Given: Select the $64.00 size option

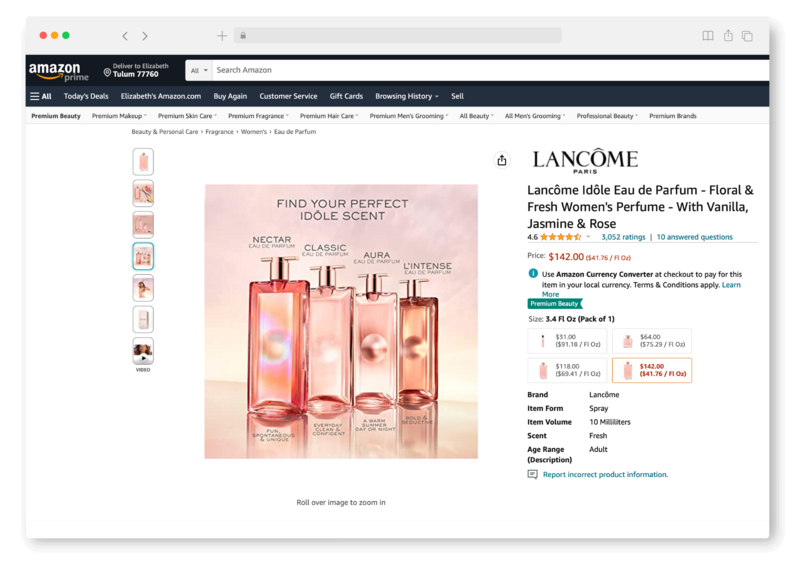Looking at the screenshot, I should tap(652, 341).
